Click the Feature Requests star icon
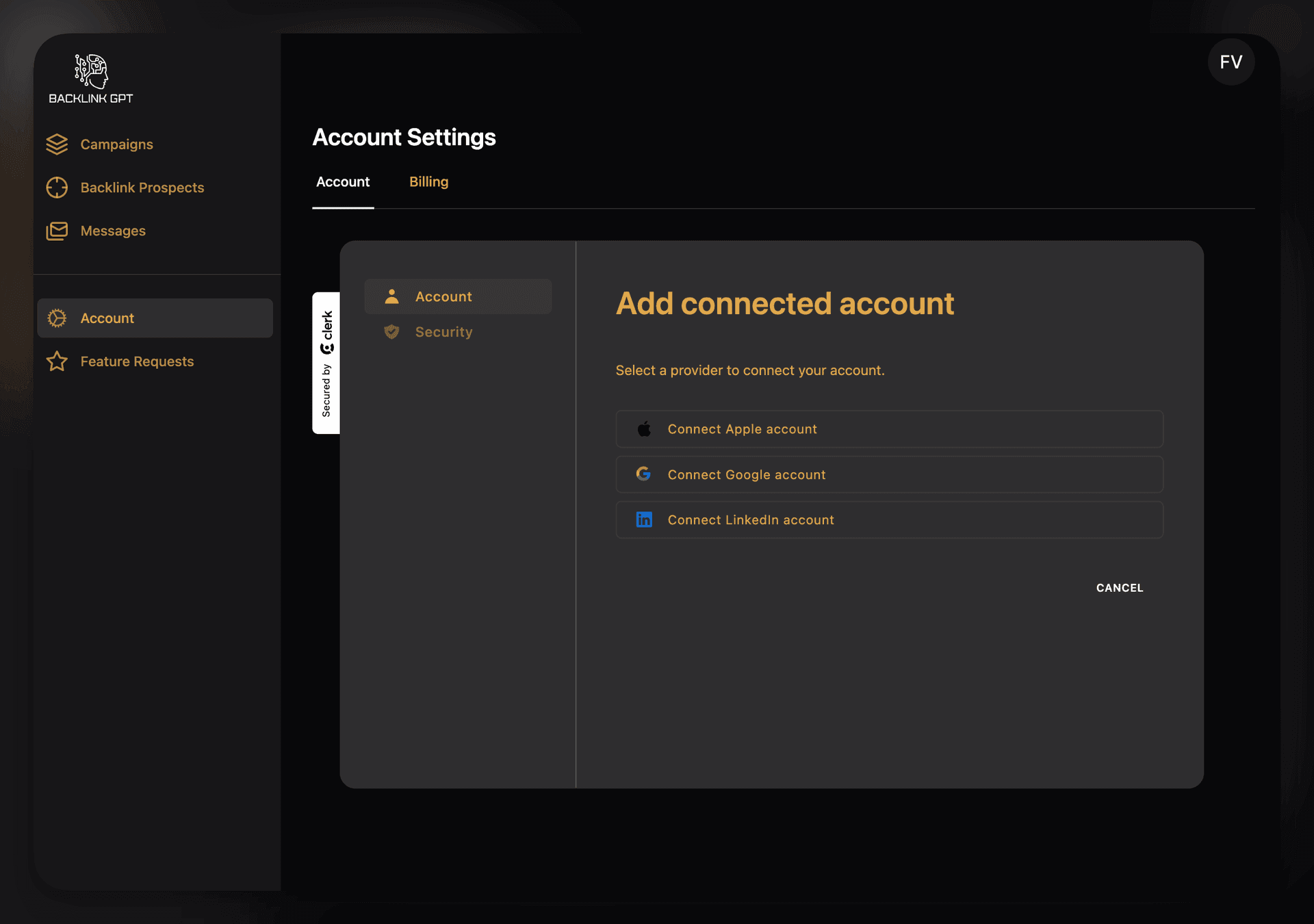 pos(57,361)
